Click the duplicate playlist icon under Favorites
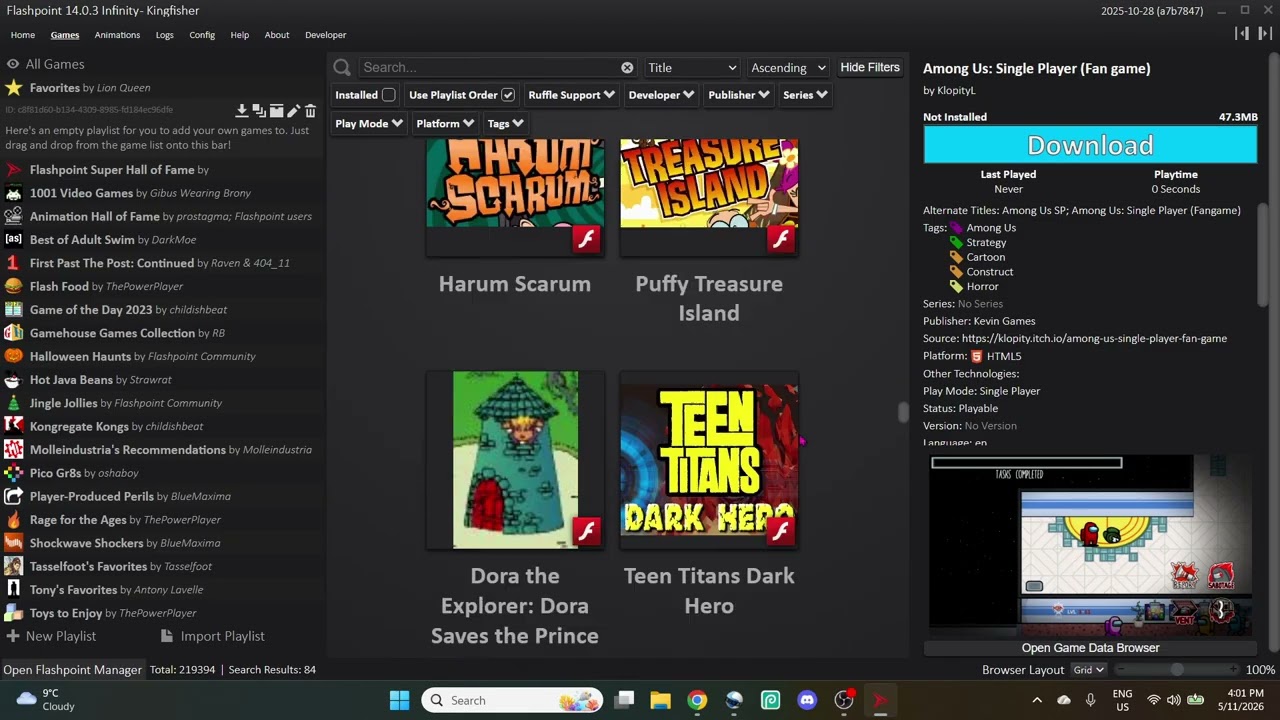This screenshot has width=1280, height=720. 259,111
